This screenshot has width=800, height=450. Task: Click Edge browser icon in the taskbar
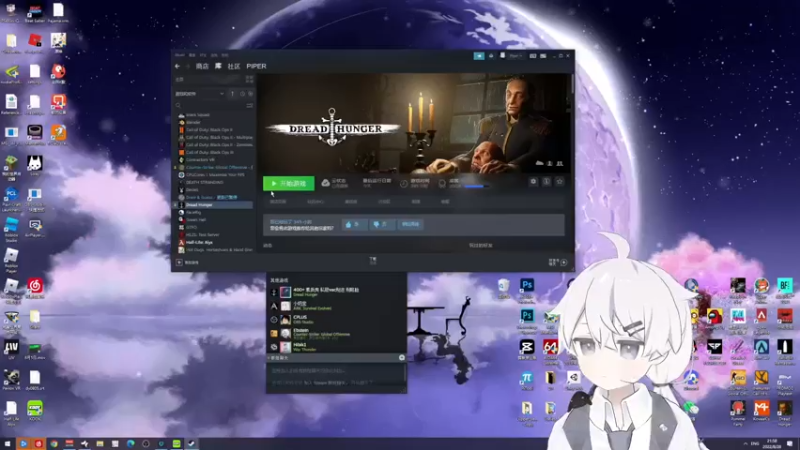(x=131, y=444)
